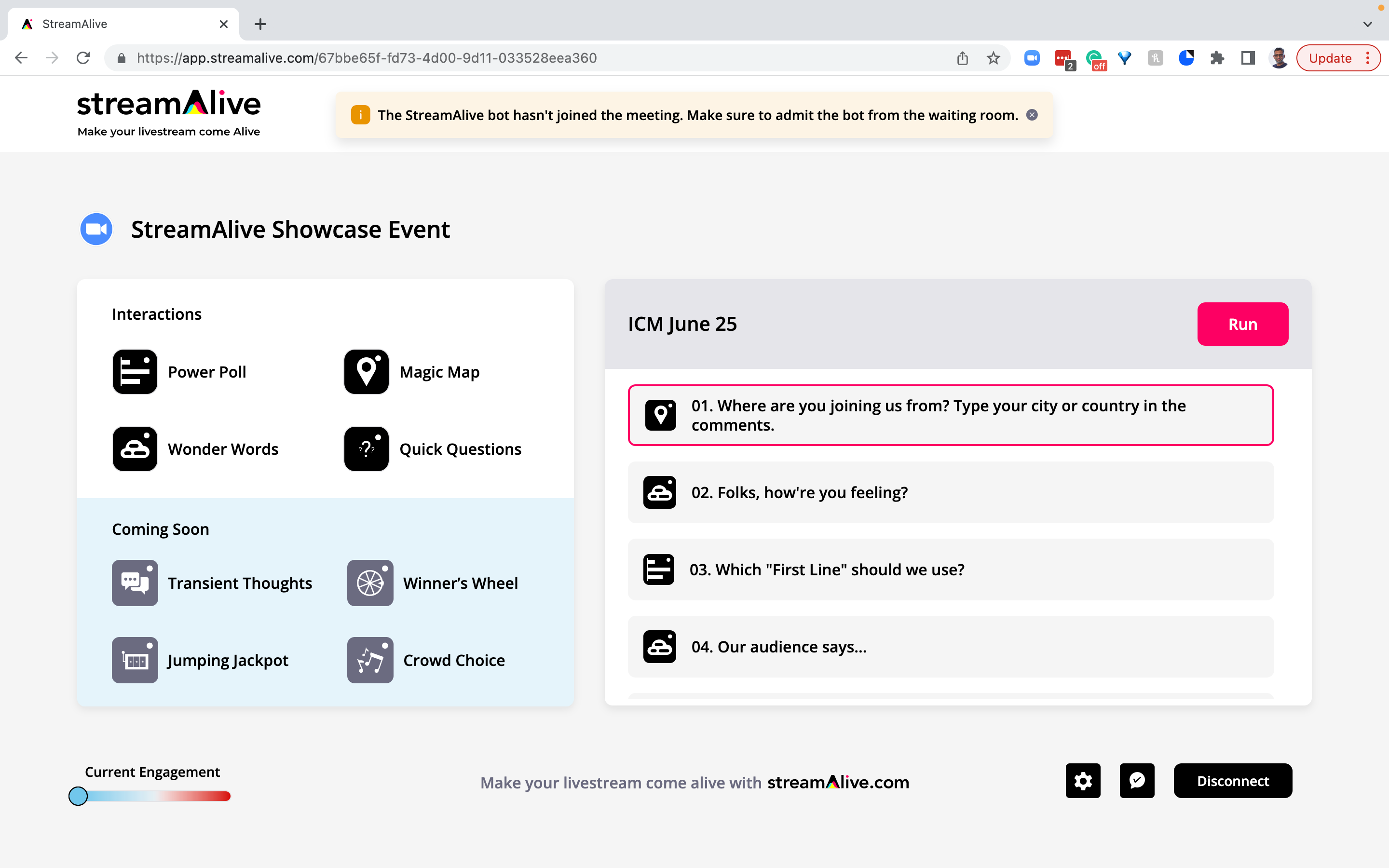Select the Magic Map label
The height and width of the screenshot is (868, 1389).
[440, 372]
